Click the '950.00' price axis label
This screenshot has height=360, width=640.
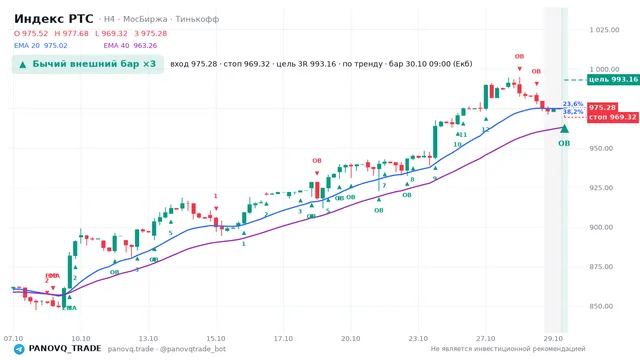[x=601, y=149]
